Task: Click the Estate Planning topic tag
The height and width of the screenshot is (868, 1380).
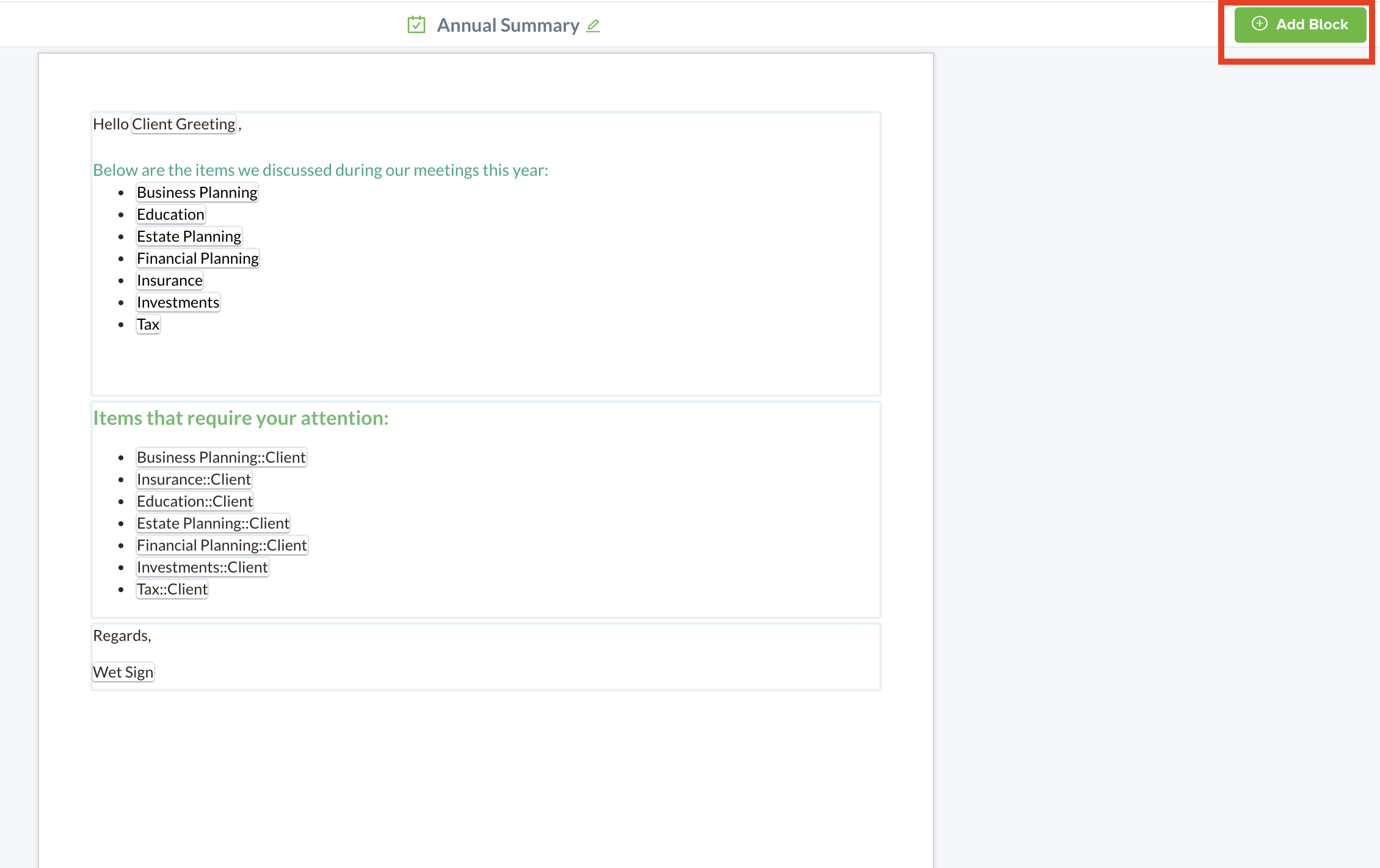Action: pos(189,236)
